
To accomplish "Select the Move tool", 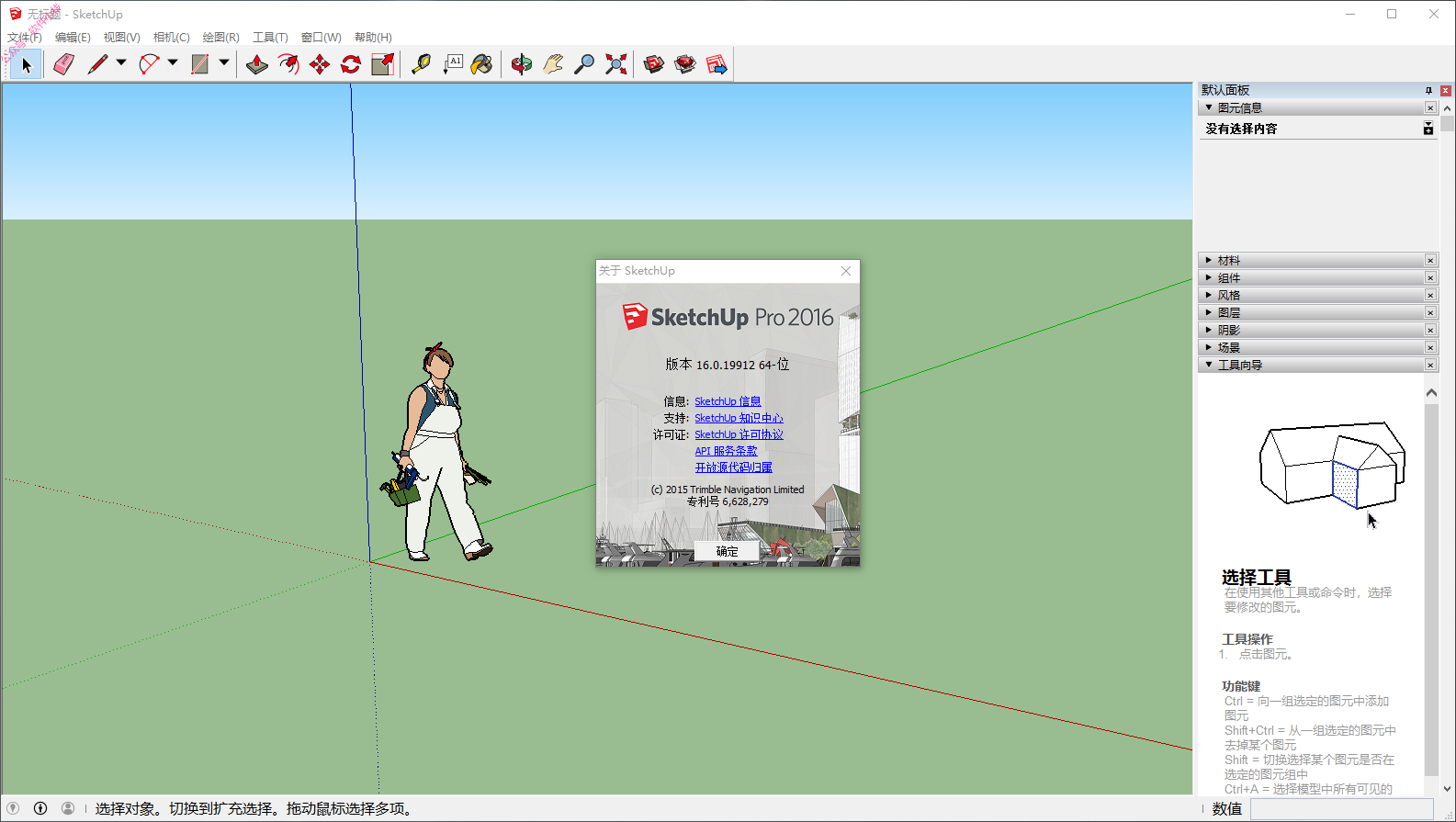I will click(x=320, y=64).
